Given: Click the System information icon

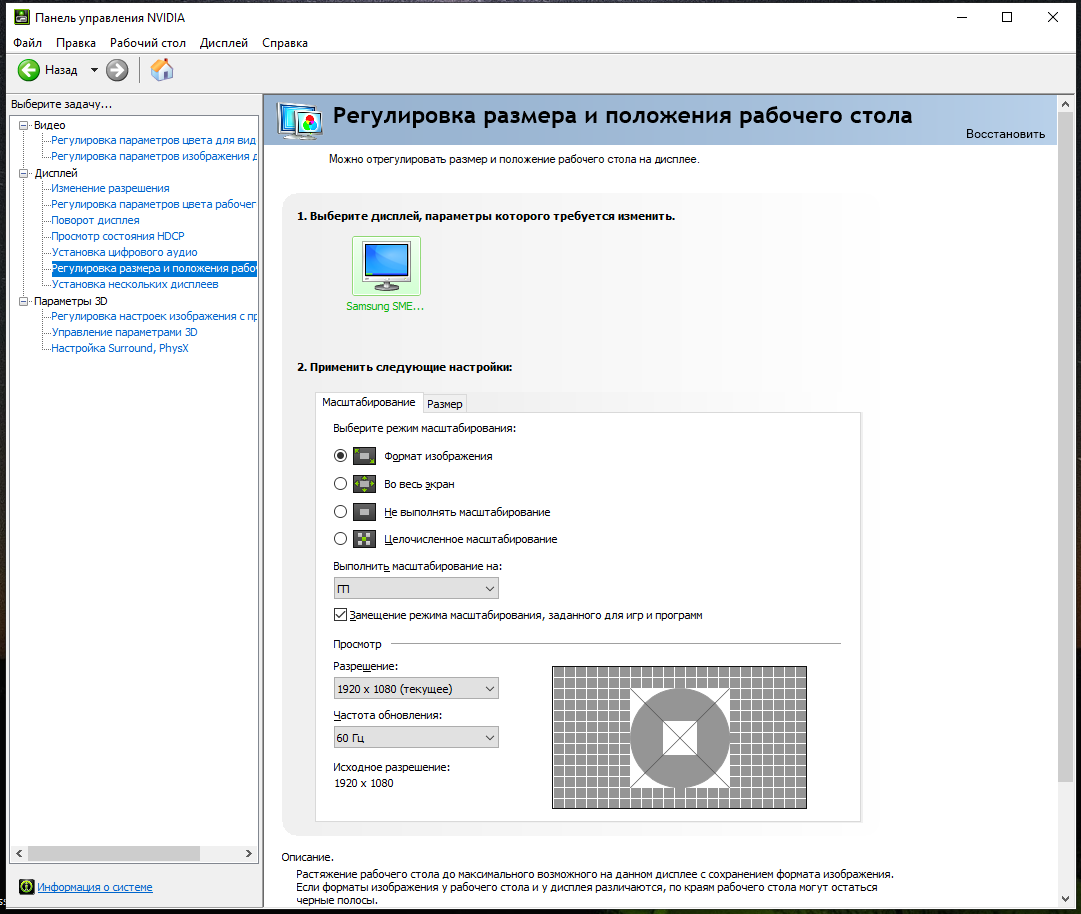Looking at the screenshot, I should (x=27, y=886).
